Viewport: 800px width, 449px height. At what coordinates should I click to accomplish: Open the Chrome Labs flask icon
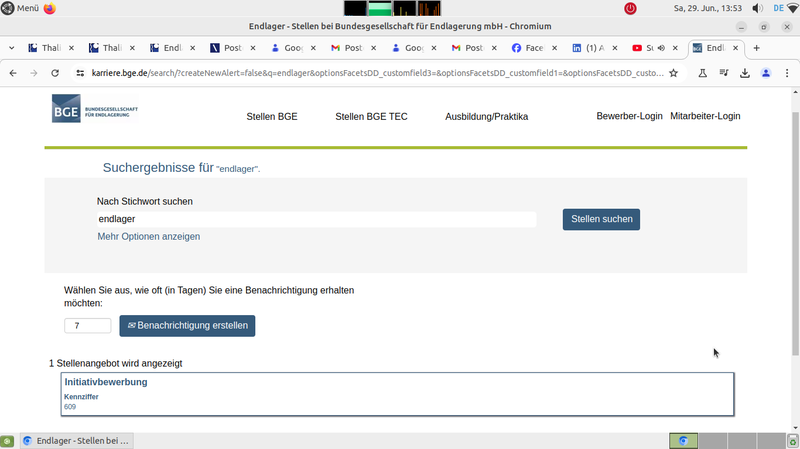pyautogui.click(x=703, y=73)
